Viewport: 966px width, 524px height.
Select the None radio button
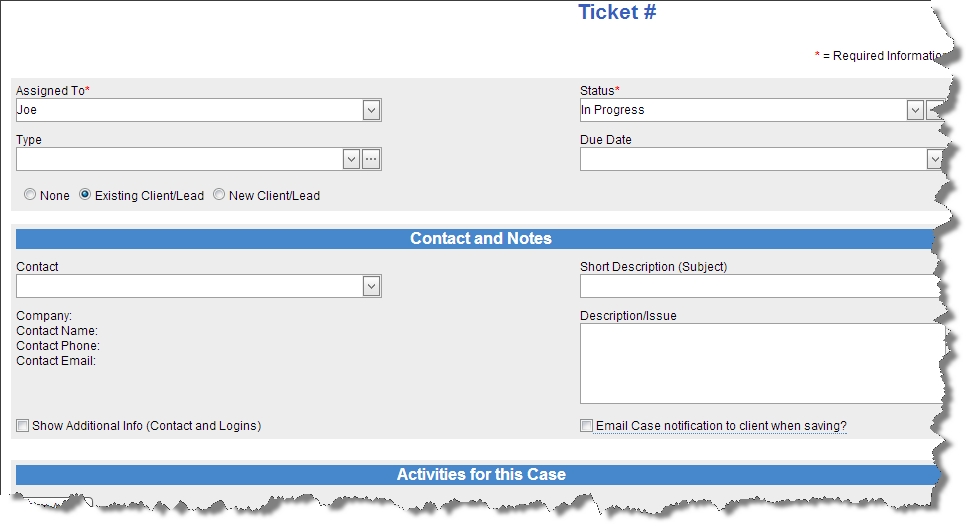coord(30,196)
